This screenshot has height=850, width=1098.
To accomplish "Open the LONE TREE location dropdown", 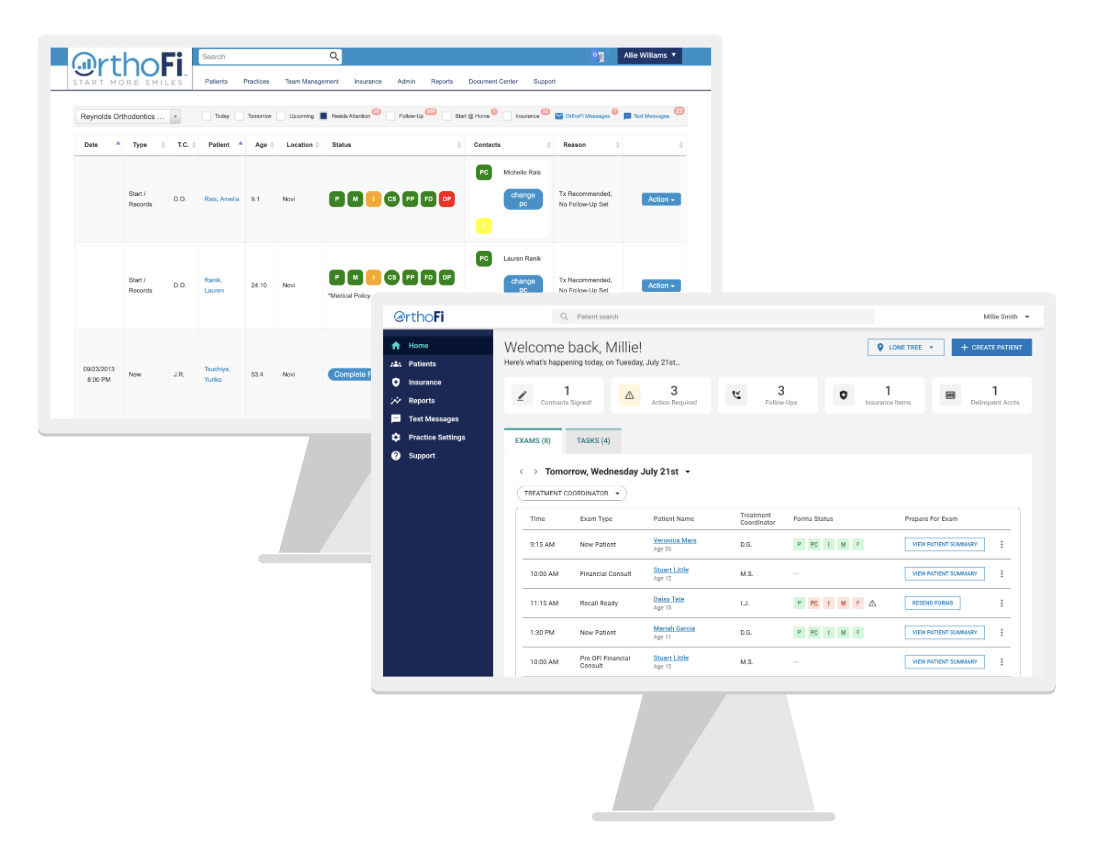I will 905,347.
